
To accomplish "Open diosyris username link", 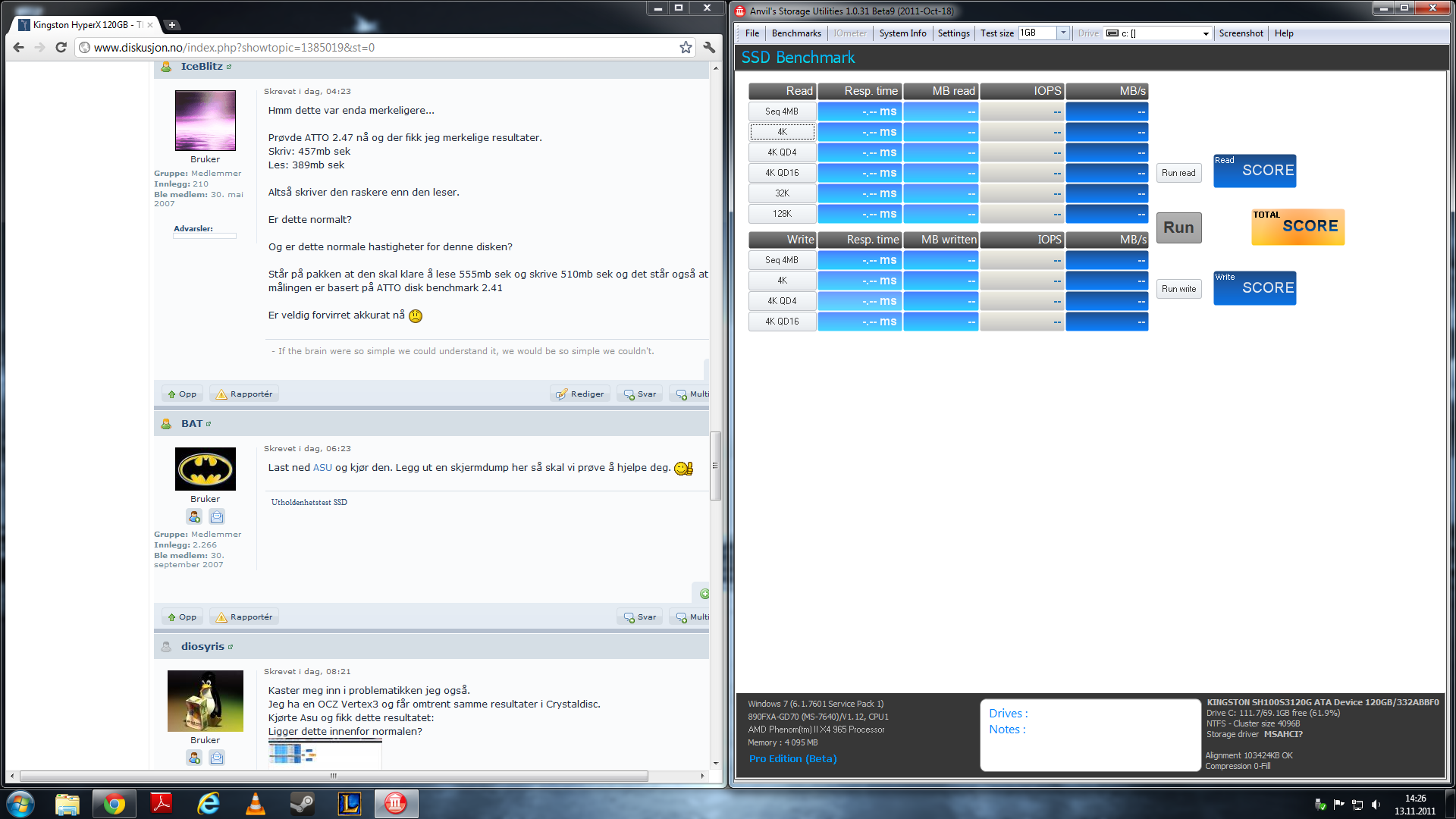I will (x=202, y=647).
